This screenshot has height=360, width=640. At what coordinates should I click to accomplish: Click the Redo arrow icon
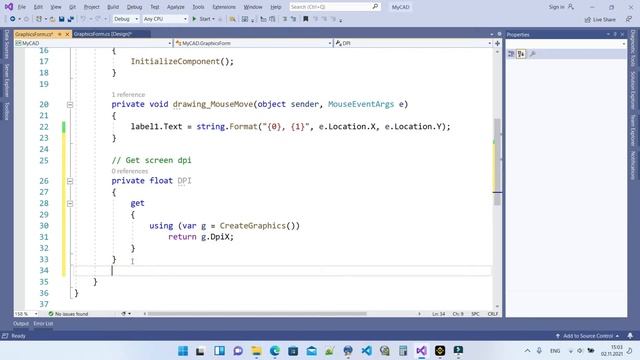point(98,19)
